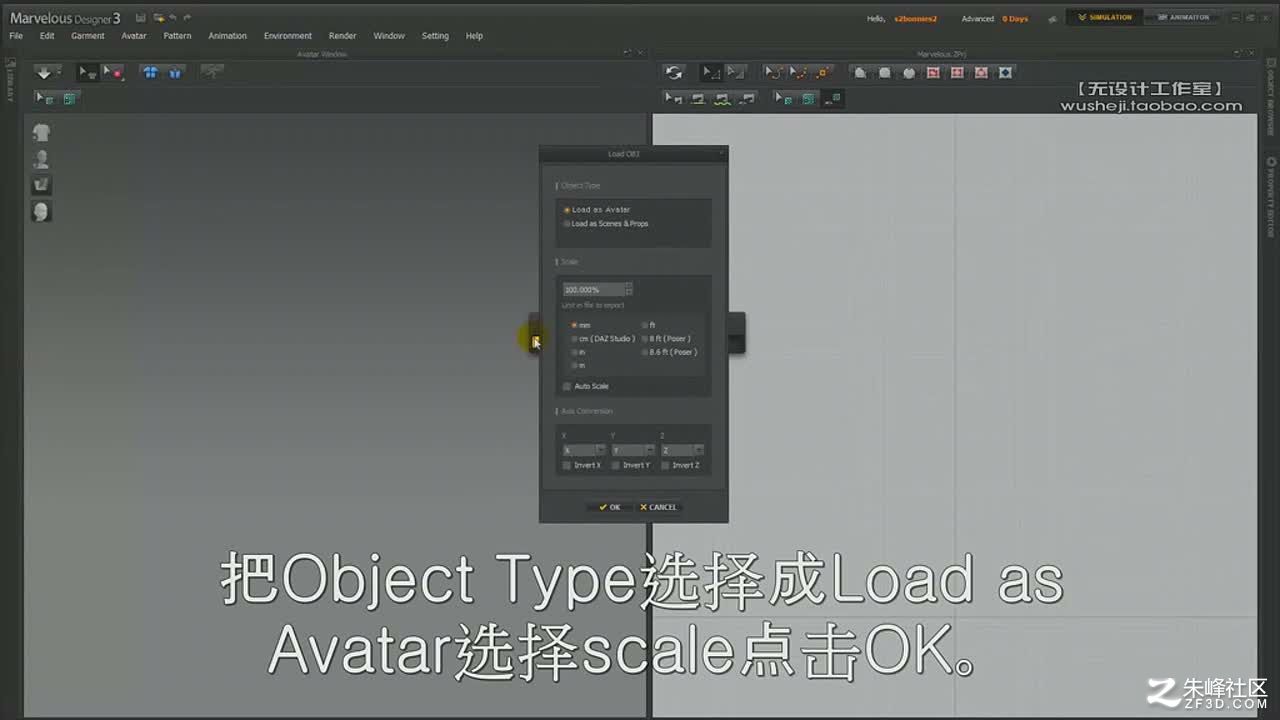Click the head-shaped icon on left sidebar
This screenshot has width=1280, height=720.
coord(41,211)
